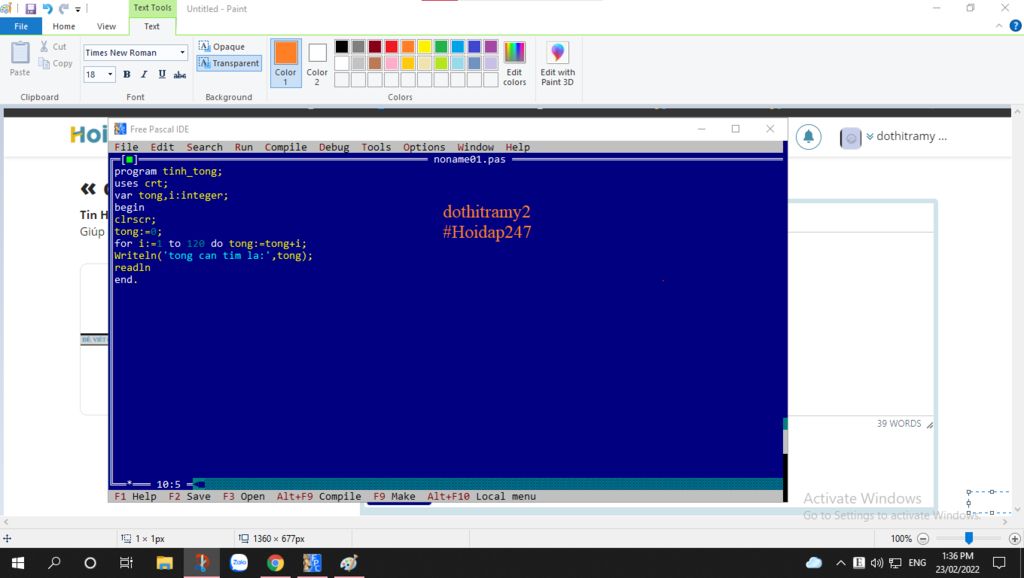
Task: Open Paint from the taskbar
Action: coord(349,563)
